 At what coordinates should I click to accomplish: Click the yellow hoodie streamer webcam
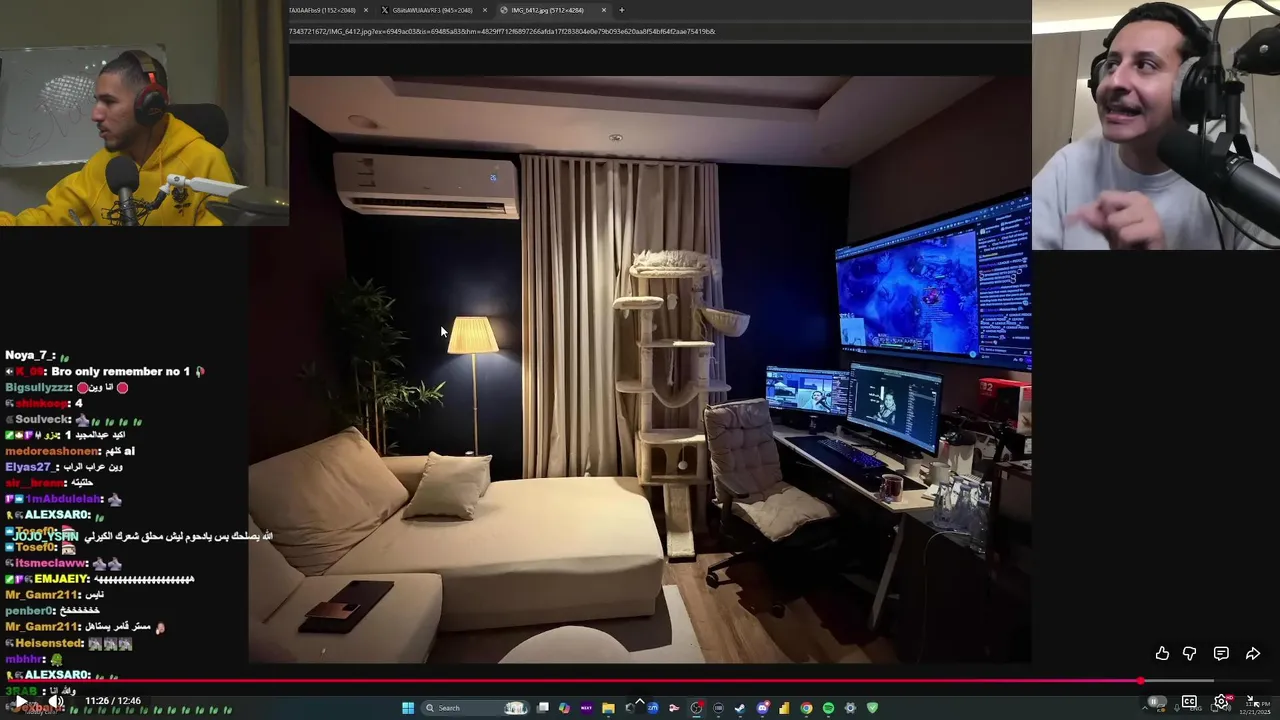click(x=144, y=112)
